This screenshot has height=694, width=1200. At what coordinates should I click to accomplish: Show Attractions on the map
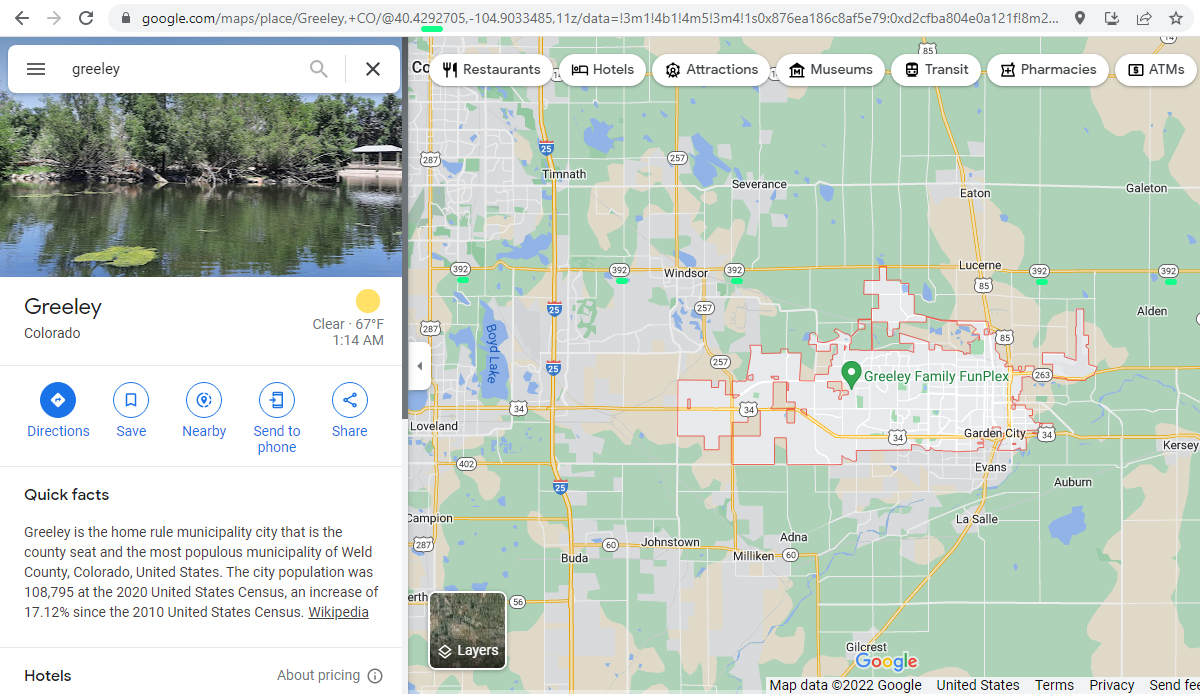coord(711,70)
